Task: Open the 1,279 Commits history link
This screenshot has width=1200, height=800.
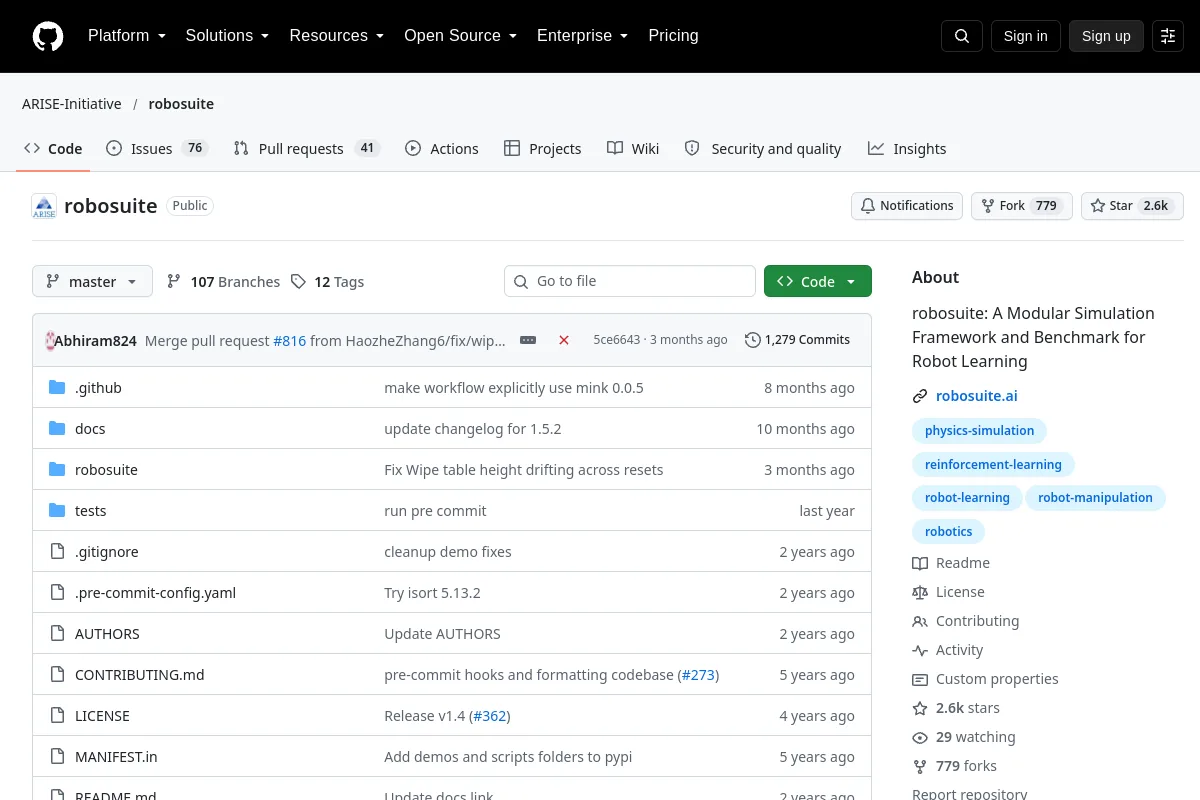Action: click(x=797, y=340)
